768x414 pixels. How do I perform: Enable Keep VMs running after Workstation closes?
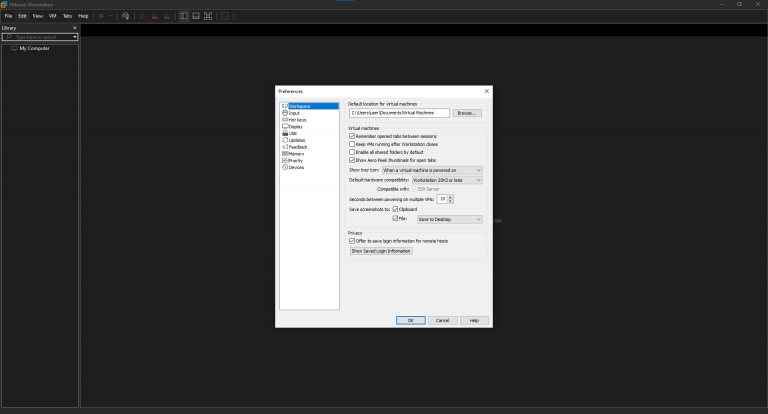(x=352, y=145)
